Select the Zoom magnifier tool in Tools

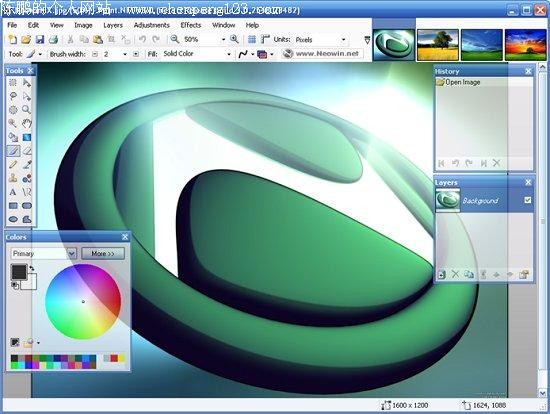27,110
